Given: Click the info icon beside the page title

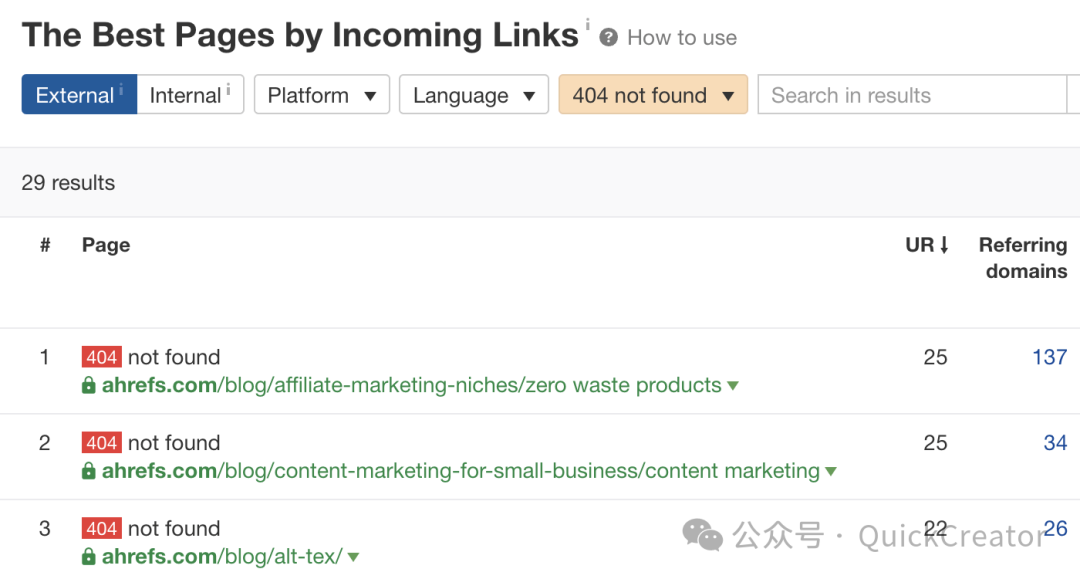Looking at the screenshot, I should [588, 25].
